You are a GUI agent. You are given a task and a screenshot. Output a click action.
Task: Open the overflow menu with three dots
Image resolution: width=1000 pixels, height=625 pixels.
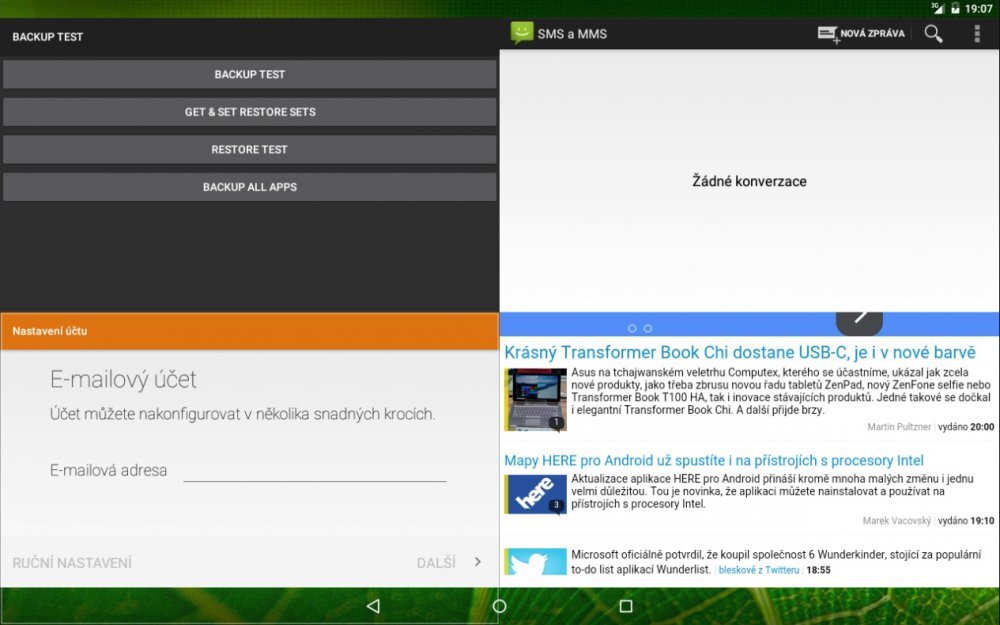[x=977, y=33]
